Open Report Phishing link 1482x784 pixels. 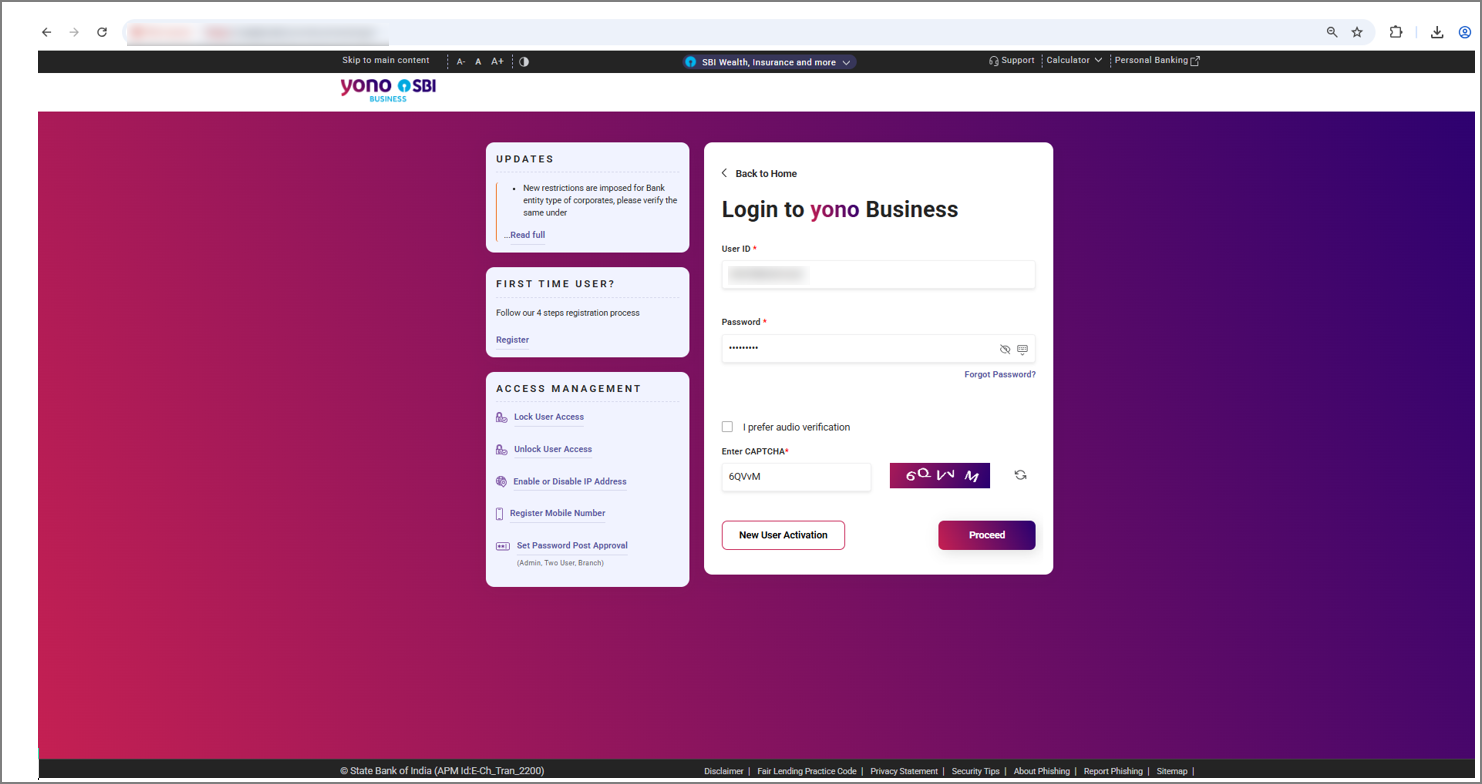click(x=1113, y=771)
